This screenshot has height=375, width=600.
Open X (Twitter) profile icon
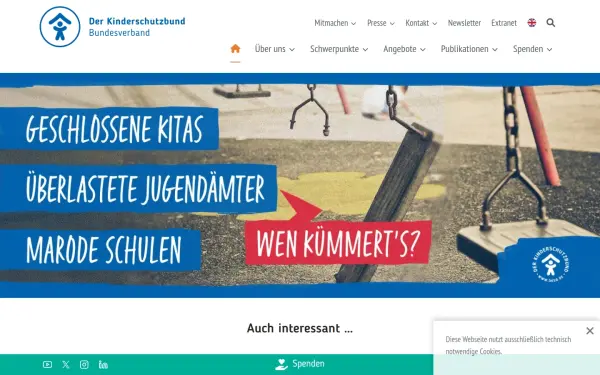66,365
